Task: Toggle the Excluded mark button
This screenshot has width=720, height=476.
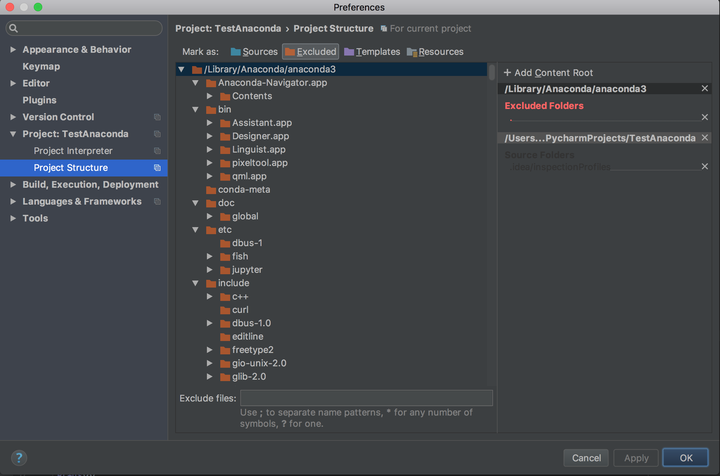Action: click(310, 52)
